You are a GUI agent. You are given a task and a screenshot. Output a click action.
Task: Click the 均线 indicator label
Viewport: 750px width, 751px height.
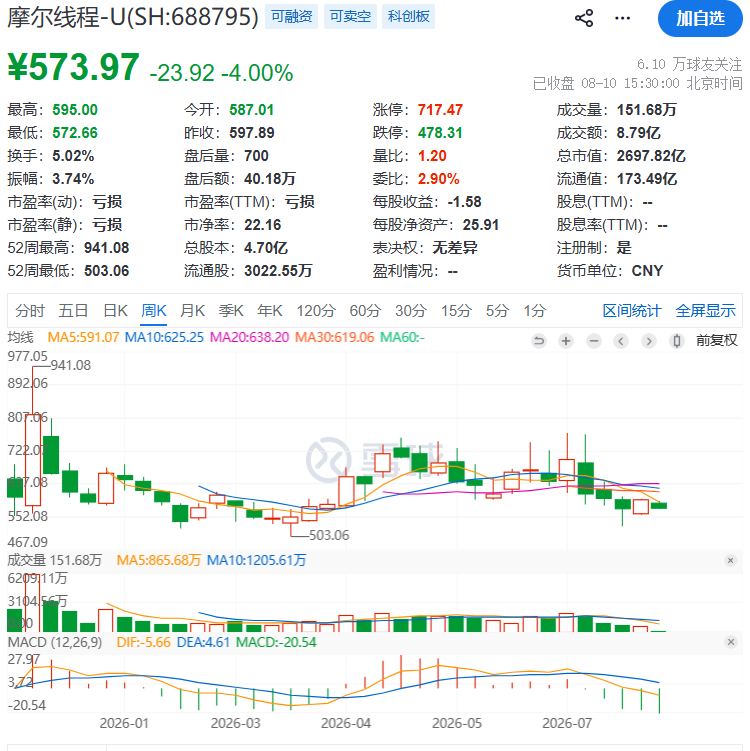click(21, 337)
